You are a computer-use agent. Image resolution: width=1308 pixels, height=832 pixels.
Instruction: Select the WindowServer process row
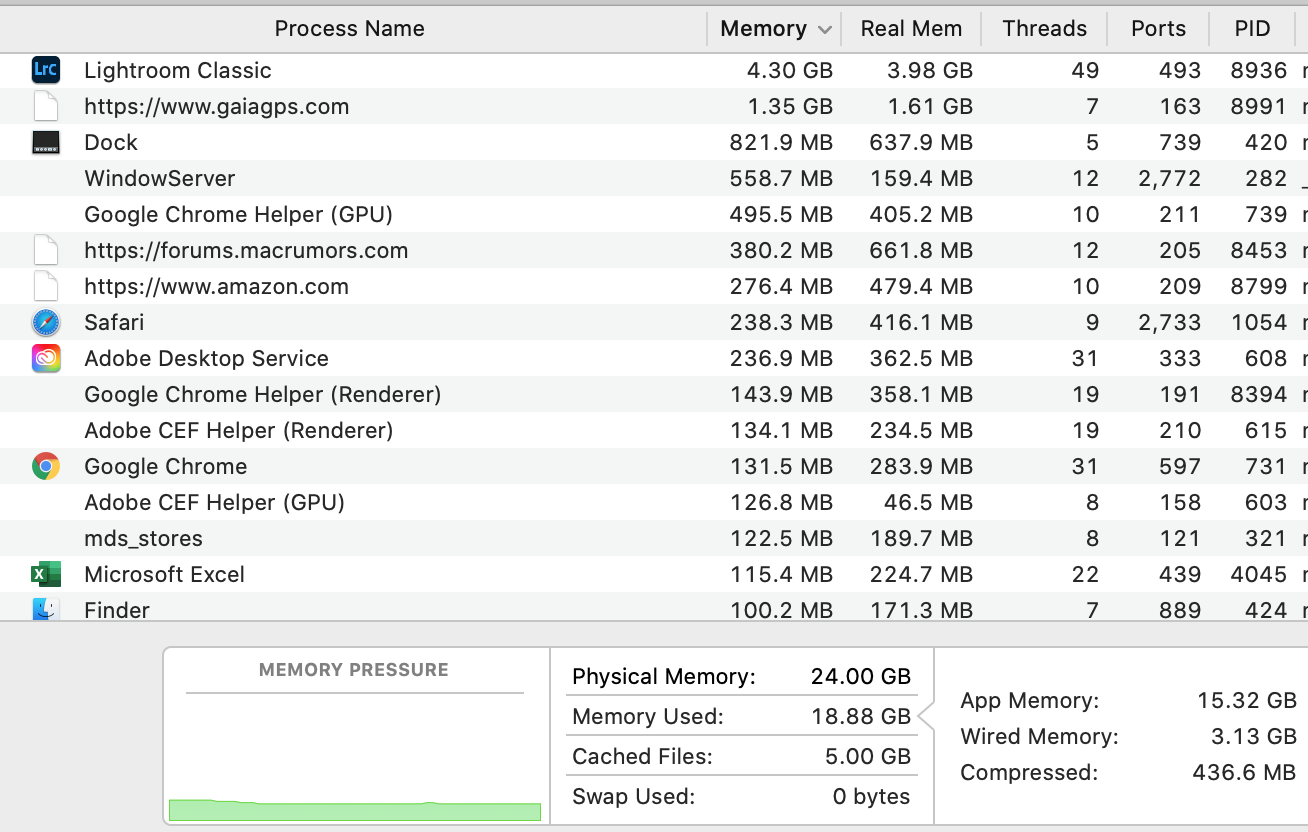[654, 178]
